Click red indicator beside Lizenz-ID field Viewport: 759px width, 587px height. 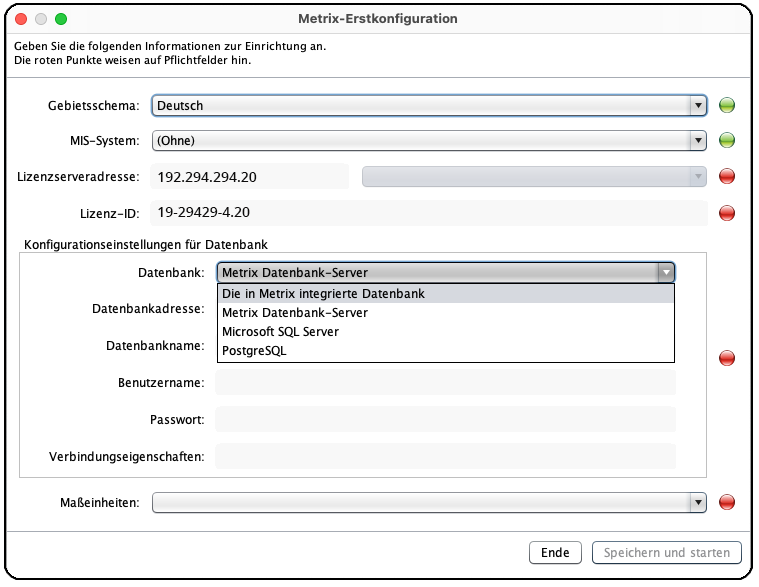tap(727, 213)
